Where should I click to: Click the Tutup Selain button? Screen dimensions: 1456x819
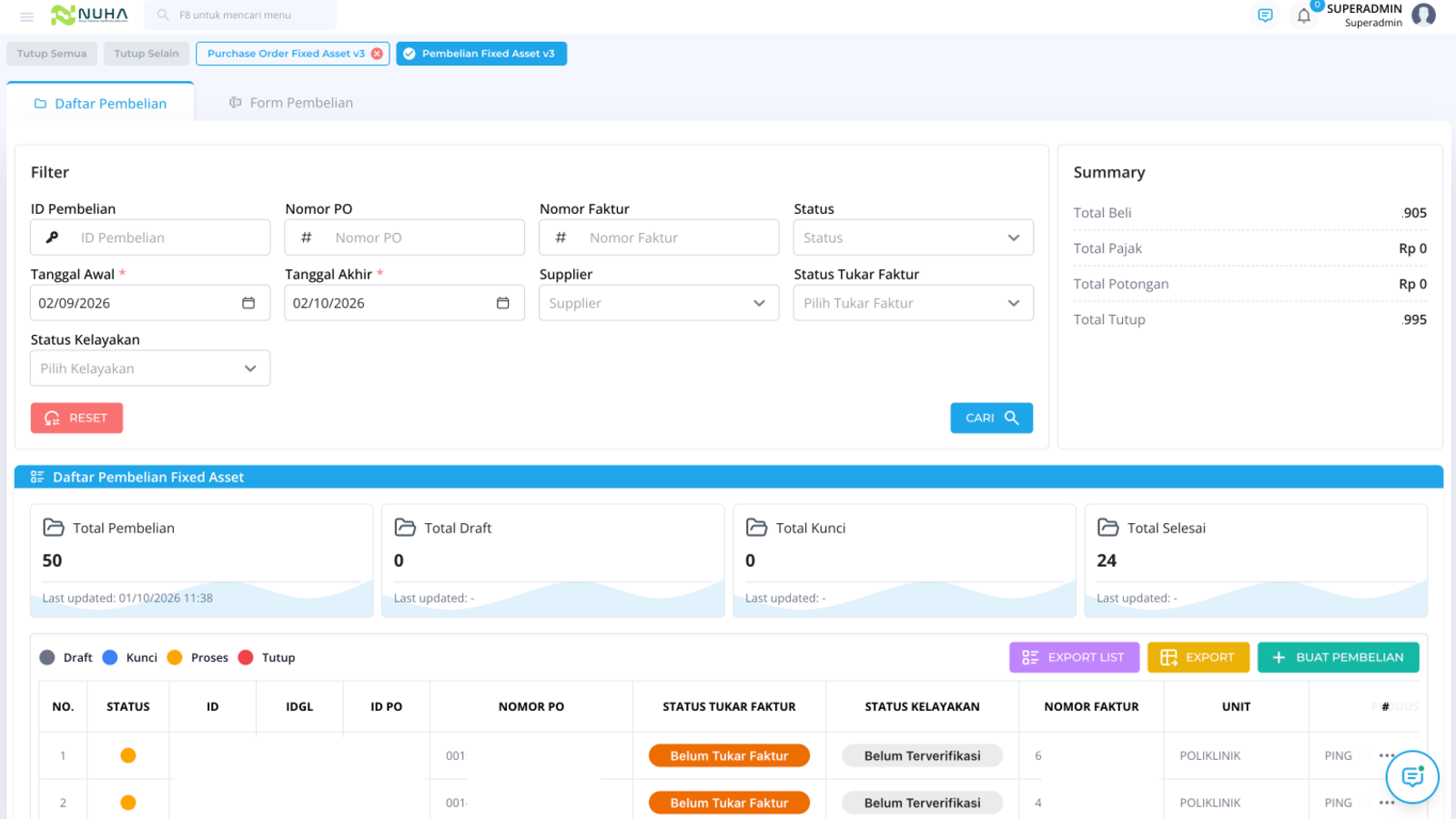(147, 54)
